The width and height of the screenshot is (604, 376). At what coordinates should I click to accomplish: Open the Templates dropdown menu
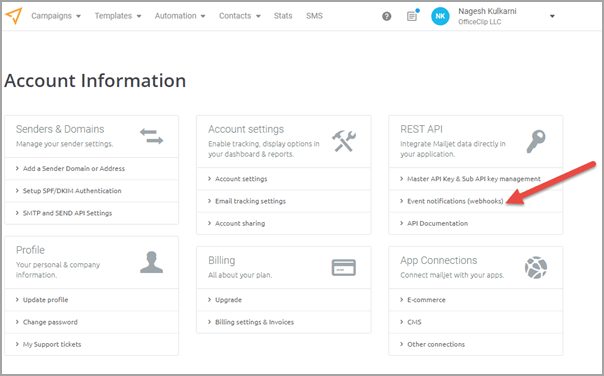[118, 16]
